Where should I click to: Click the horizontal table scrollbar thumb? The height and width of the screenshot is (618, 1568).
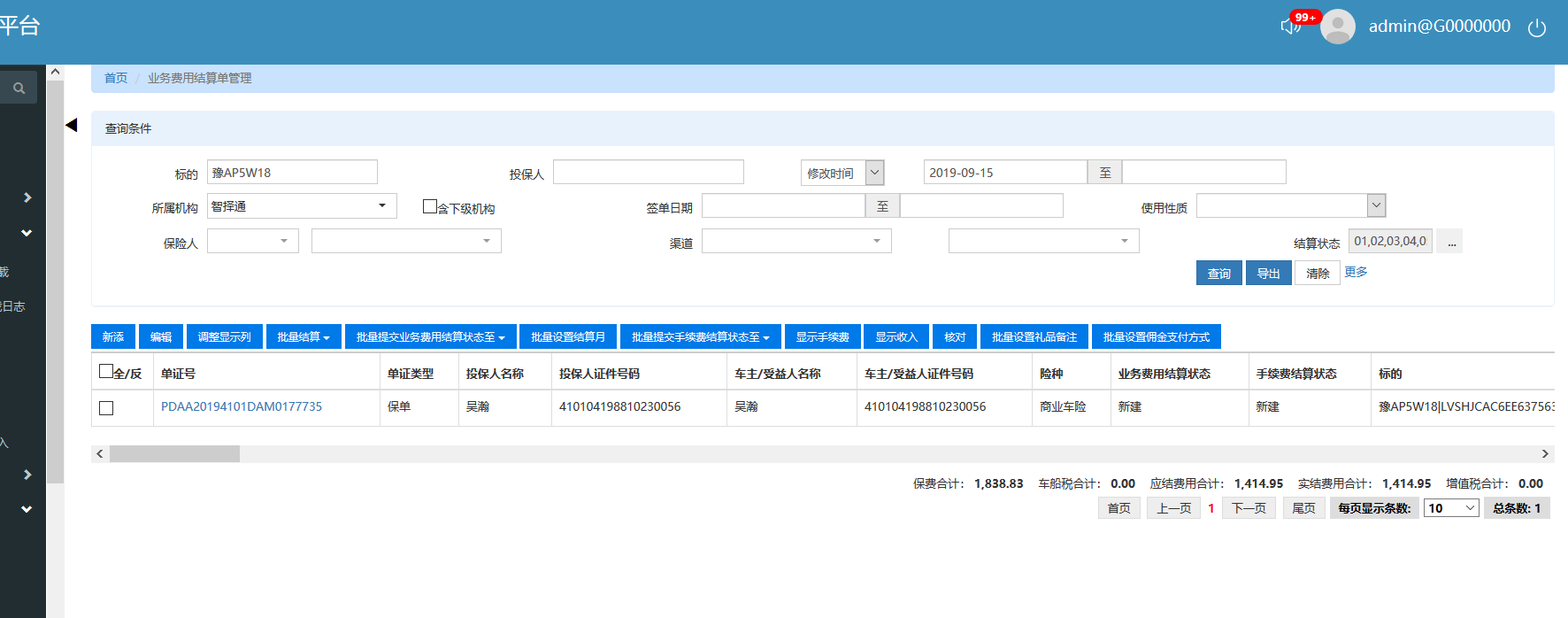pos(174,454)
